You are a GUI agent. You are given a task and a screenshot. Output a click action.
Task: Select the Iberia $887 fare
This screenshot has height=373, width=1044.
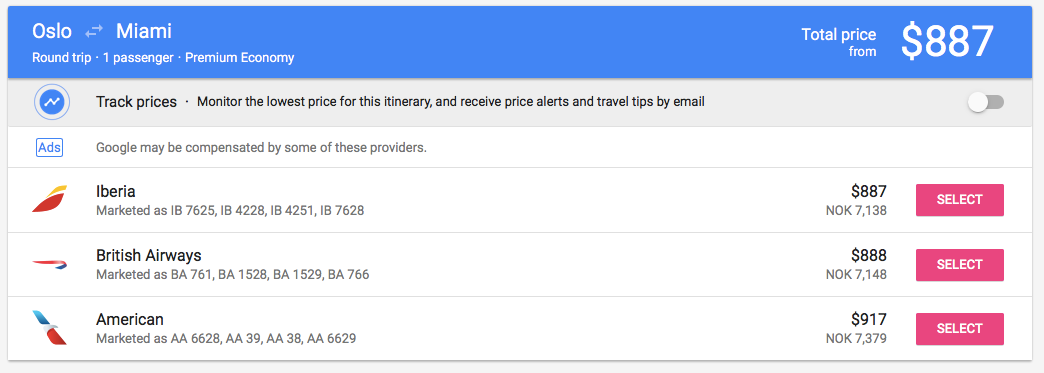pos(959,200)
